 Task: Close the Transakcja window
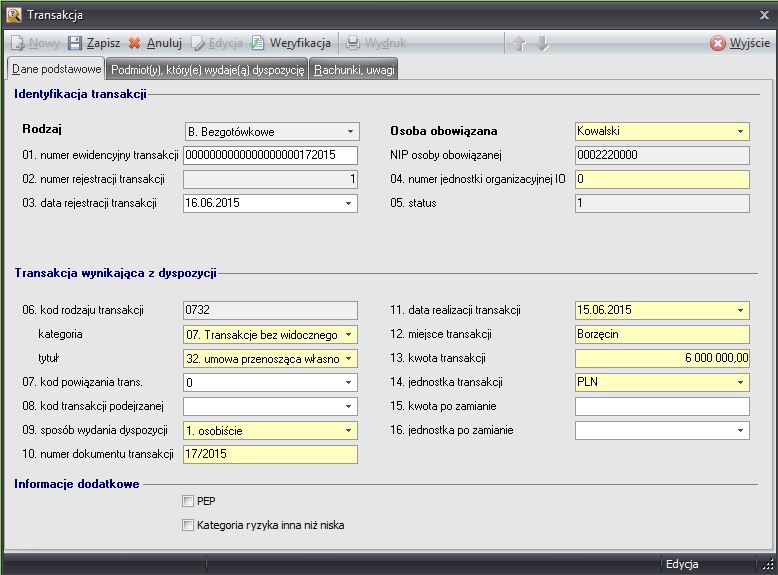coord(764,15)
